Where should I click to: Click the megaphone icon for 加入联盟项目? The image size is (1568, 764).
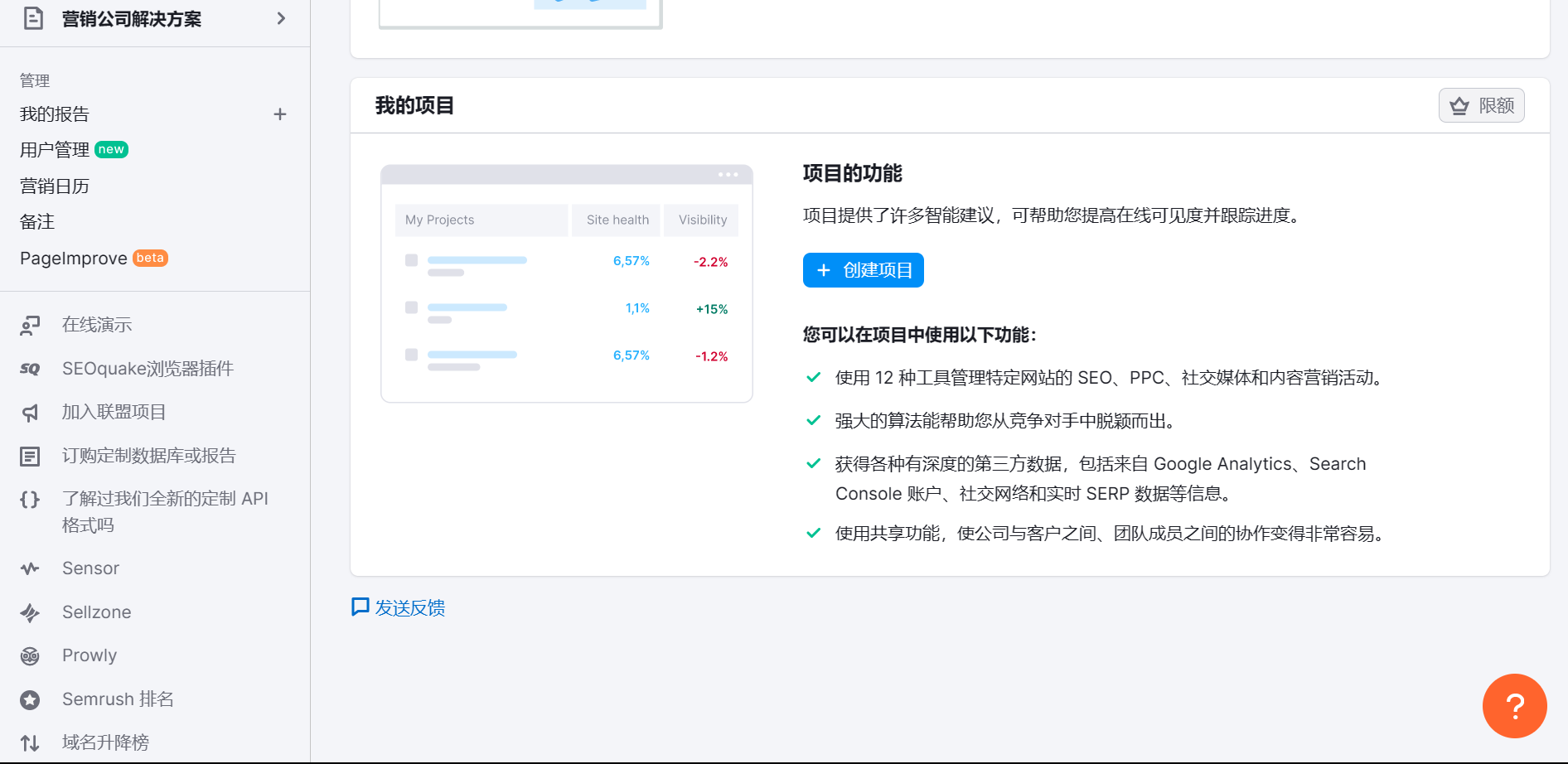[30, 413]
